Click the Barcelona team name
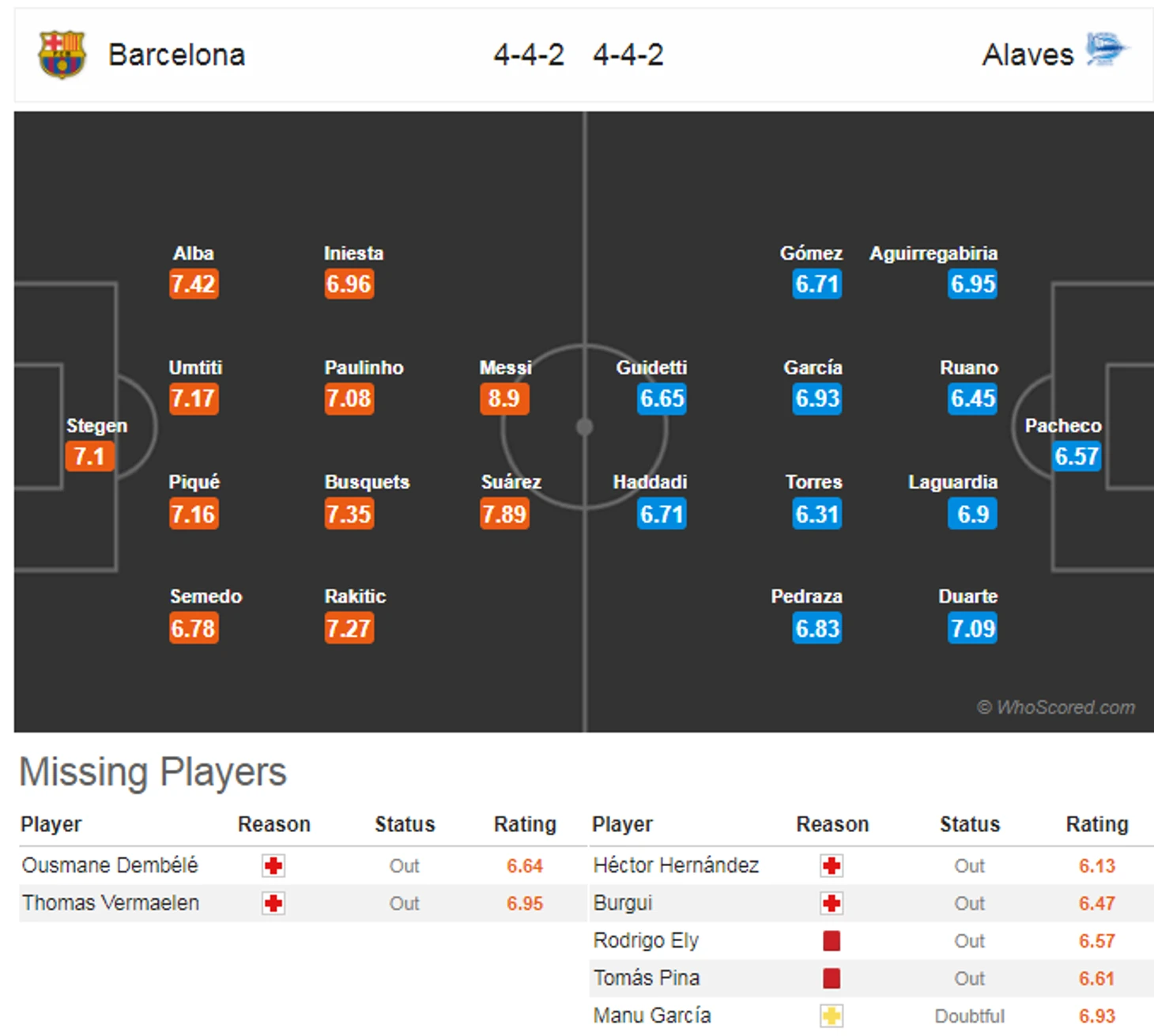This screenshot has width=1154, height=1036. [176, 55]
